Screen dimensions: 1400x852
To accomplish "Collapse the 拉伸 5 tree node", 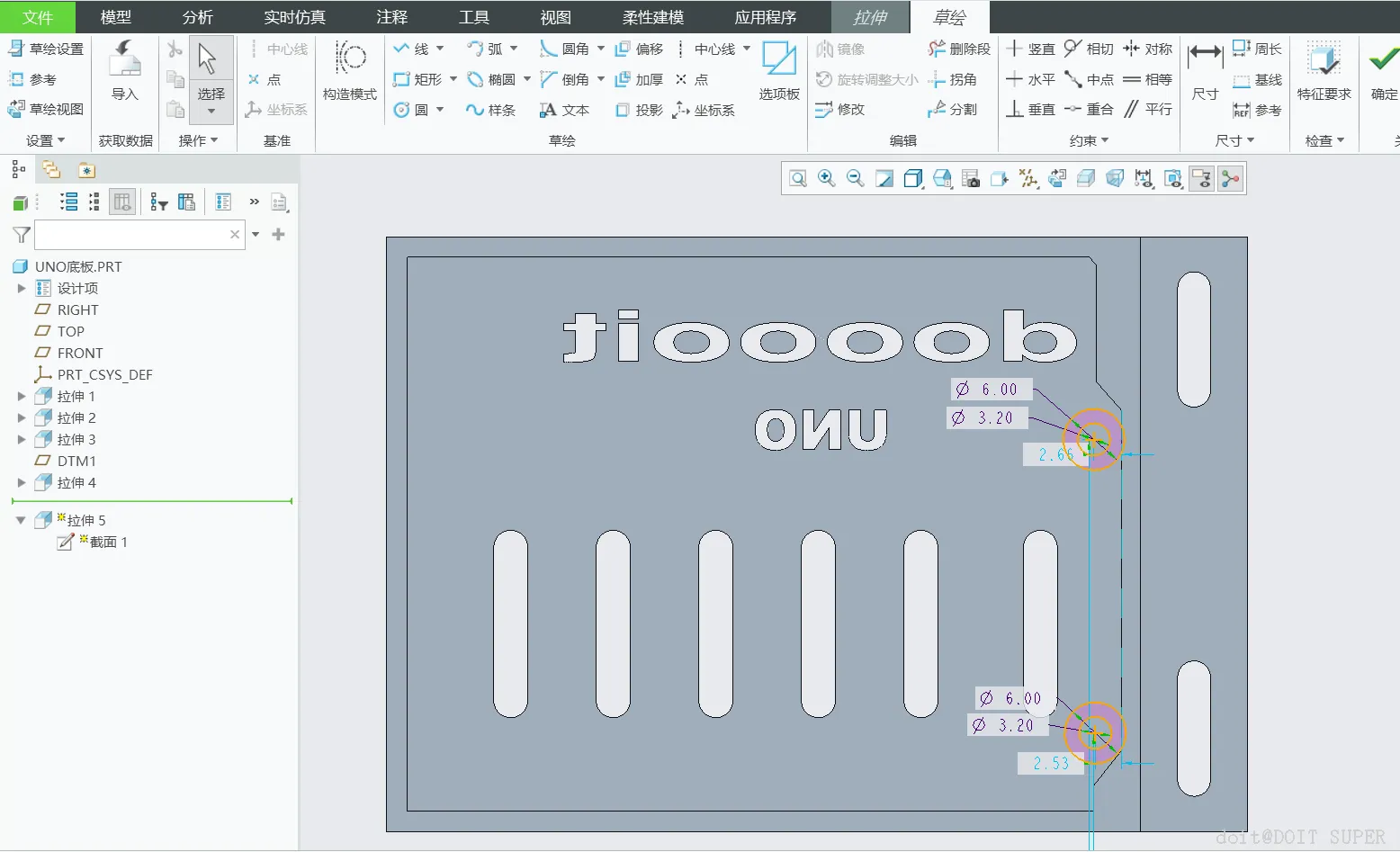I will coord(21,520).
